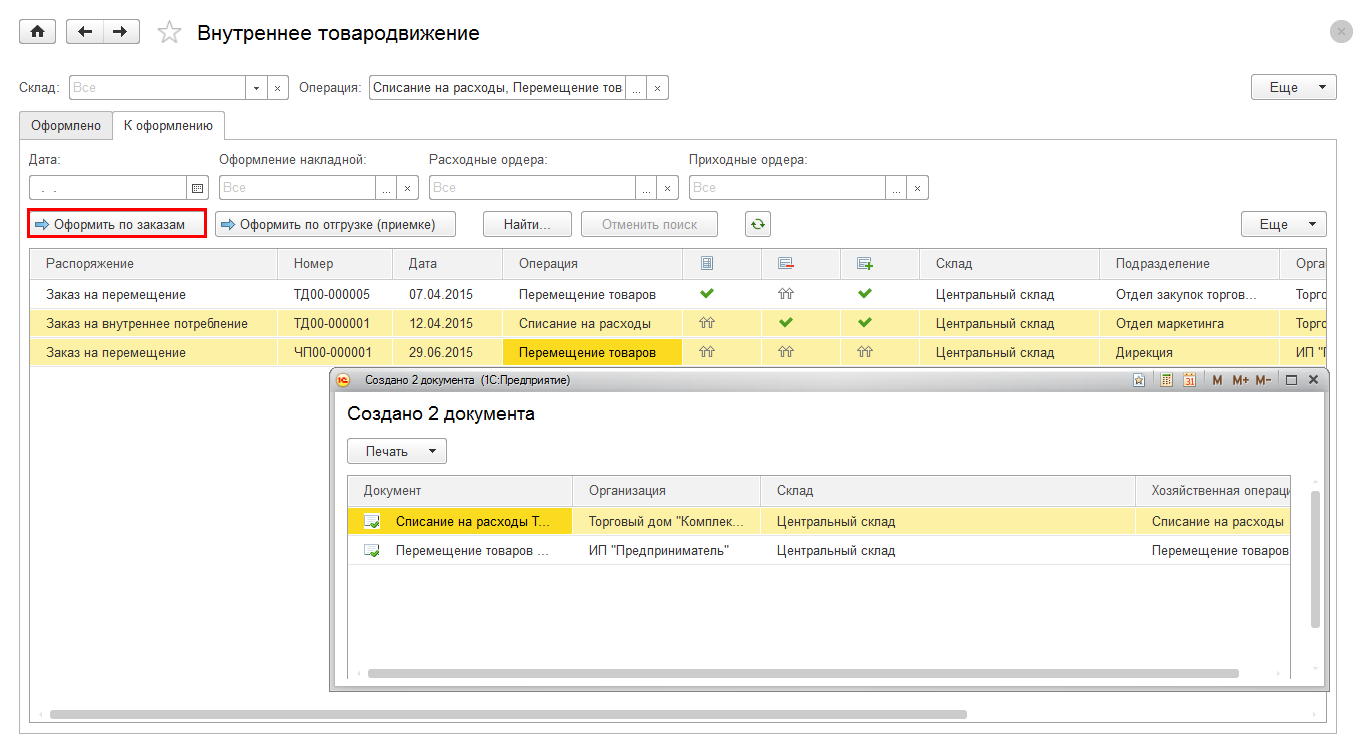Clear the Склад filter with x button
This screenshot has width=1363, height=748.
pos(279,88)
